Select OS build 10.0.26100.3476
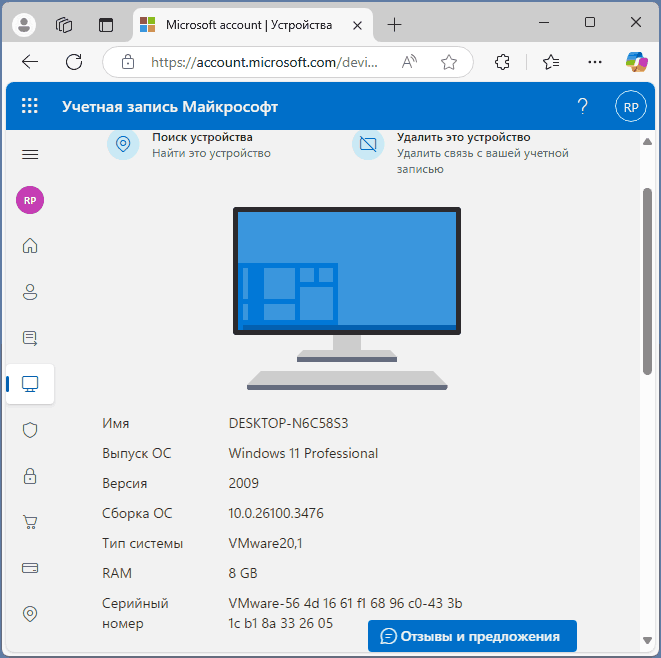661x658 pixels. 276,513
